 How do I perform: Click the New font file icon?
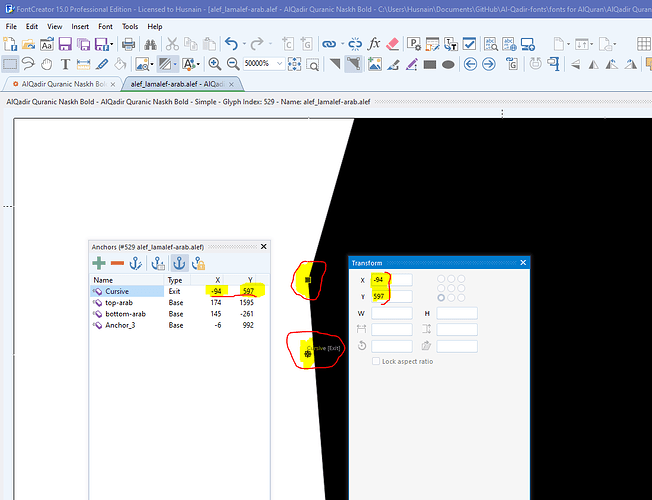point(10,44)
